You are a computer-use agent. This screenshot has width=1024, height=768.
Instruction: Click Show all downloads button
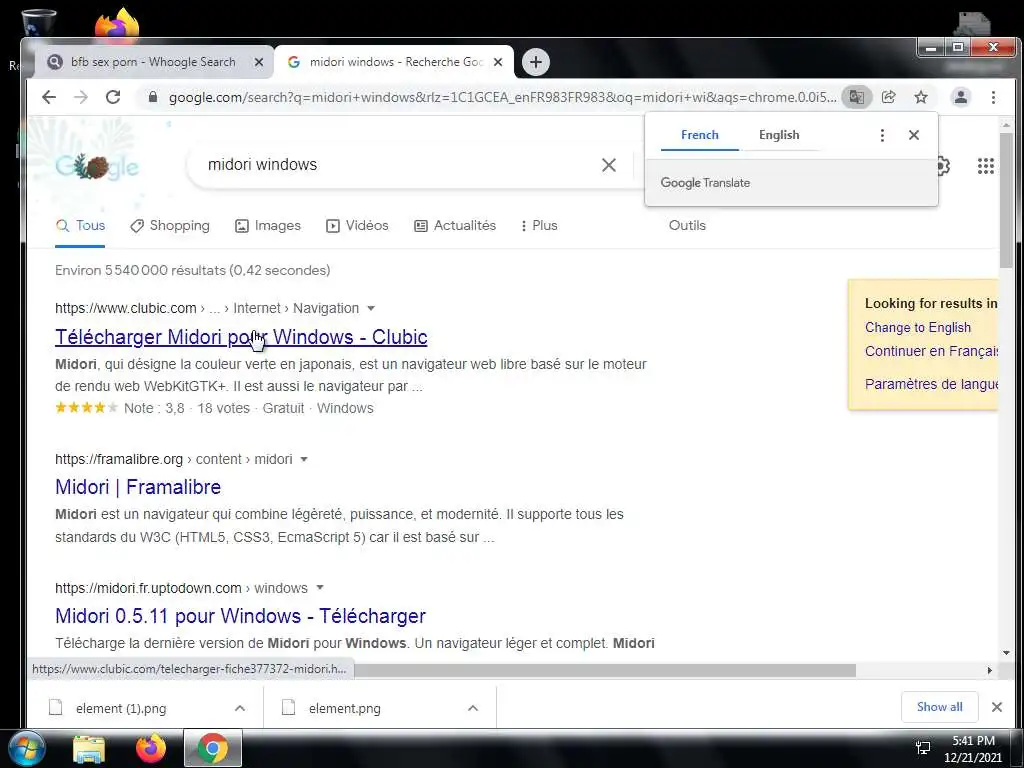[939, 707]
